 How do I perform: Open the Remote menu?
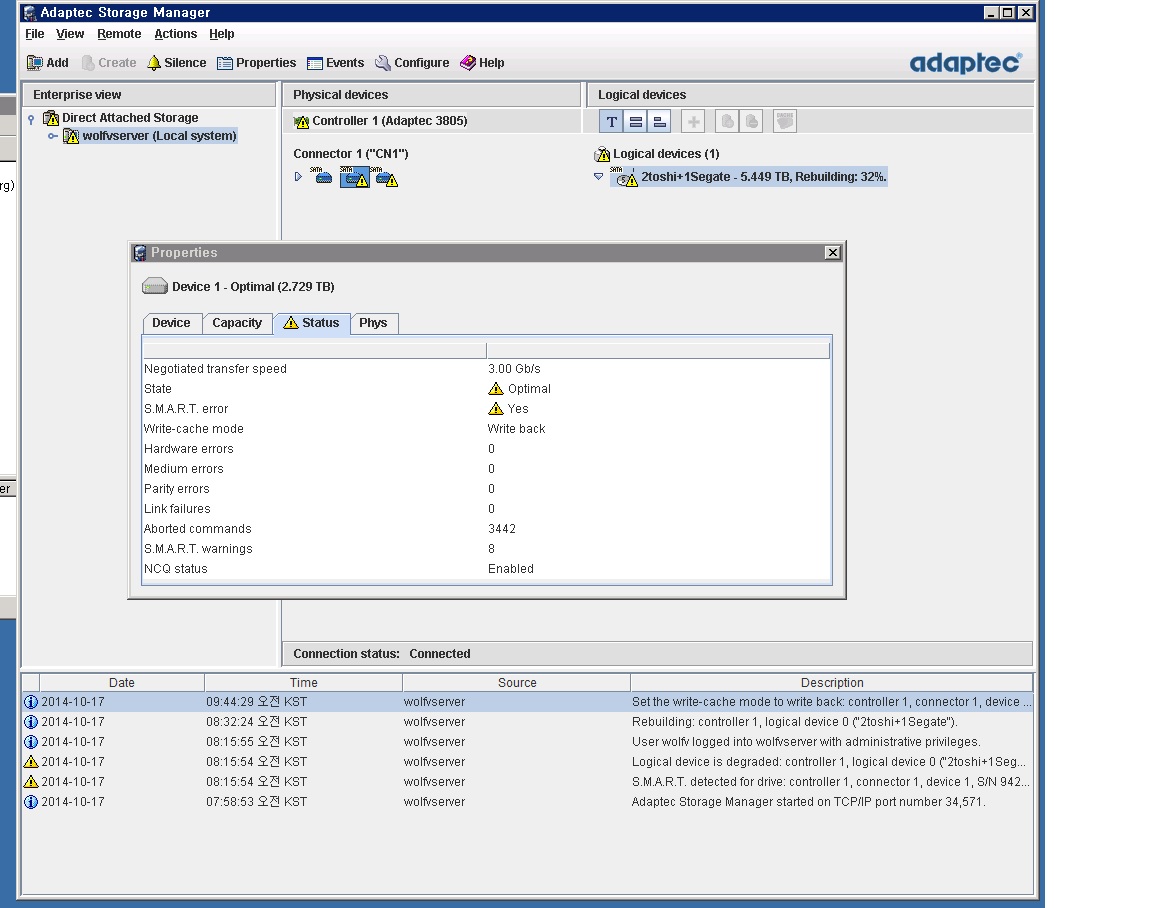pyautogui.click(x=119, y=34)
